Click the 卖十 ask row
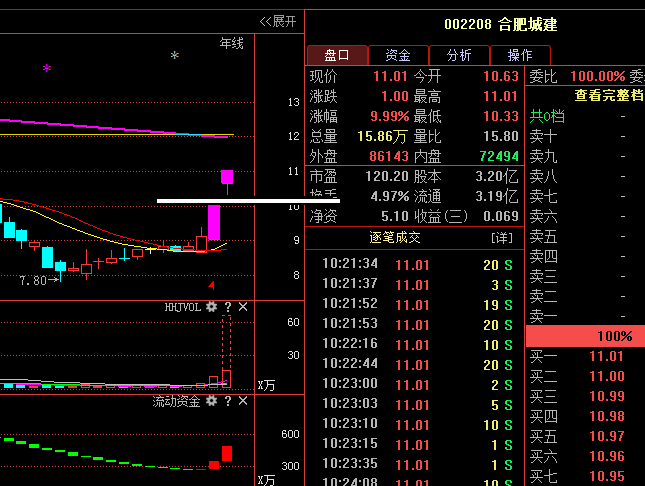 pos(586,136)
